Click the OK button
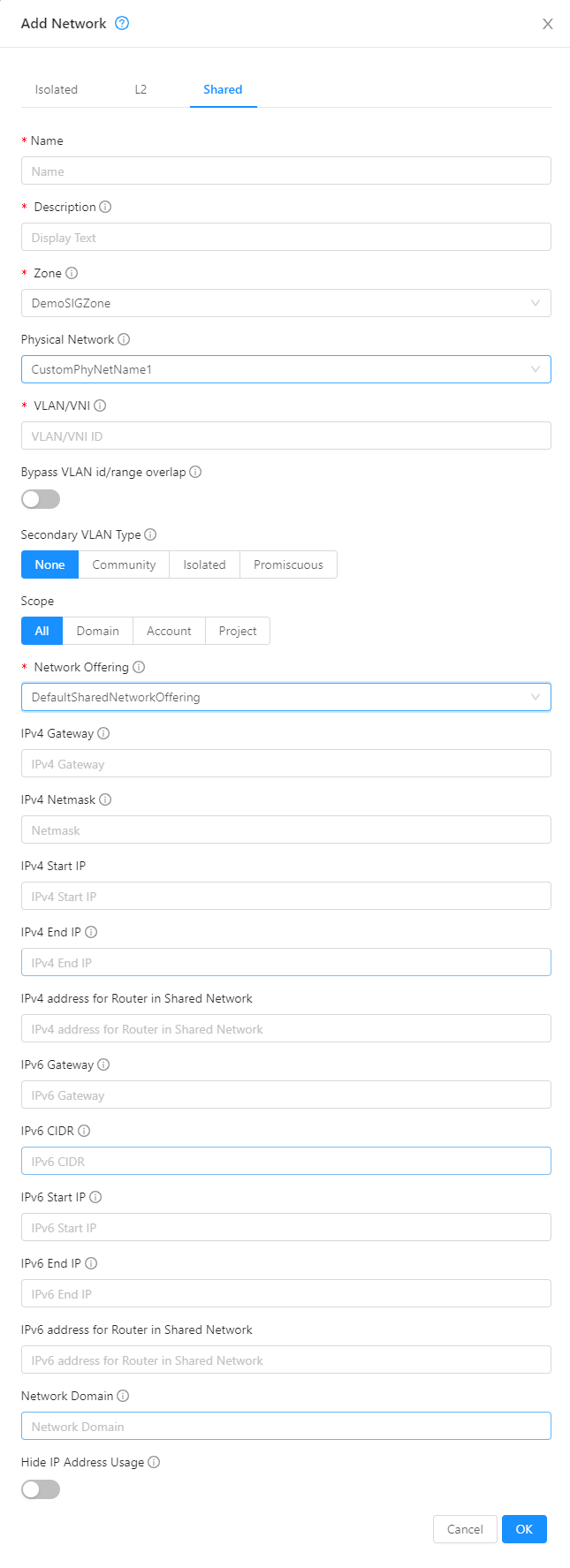 (524, 1529)
